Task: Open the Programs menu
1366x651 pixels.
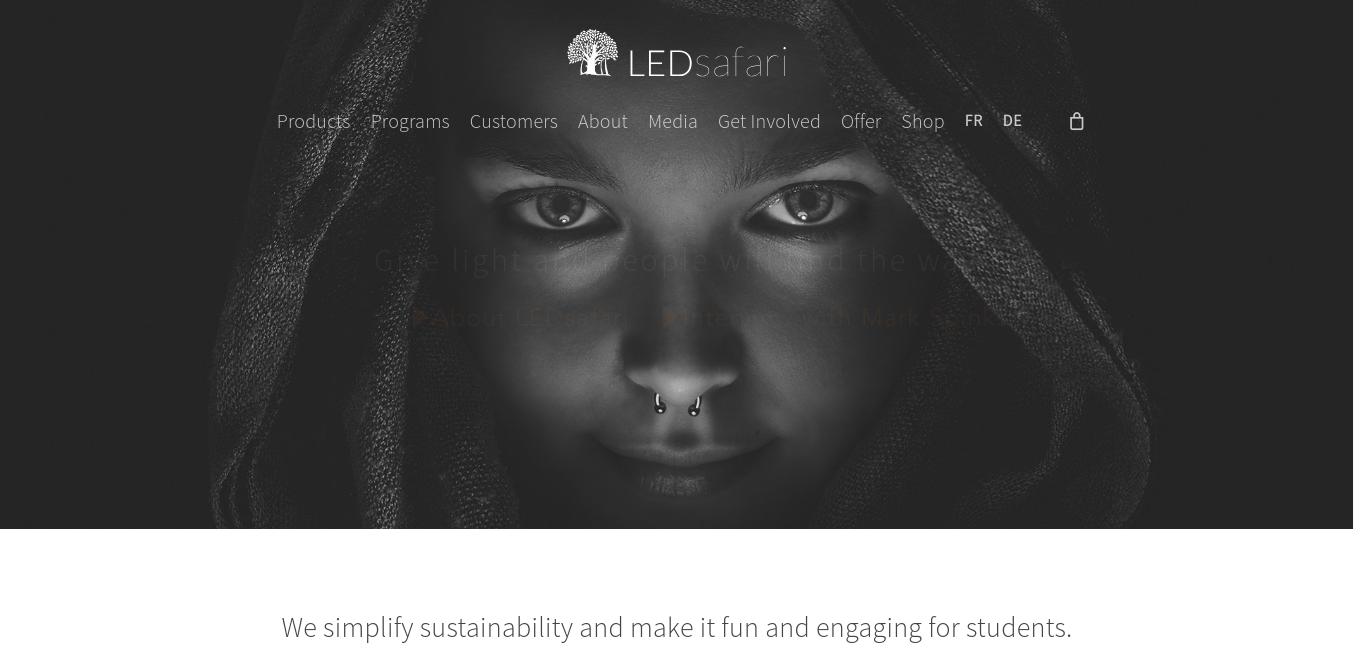Action: (x=410, y=121)
